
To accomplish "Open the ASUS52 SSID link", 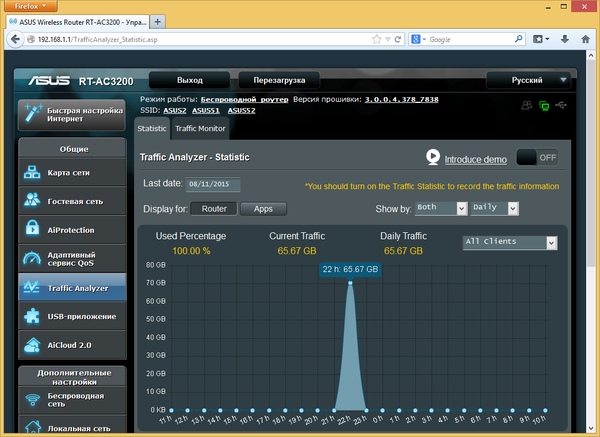I will coord(241,111).
